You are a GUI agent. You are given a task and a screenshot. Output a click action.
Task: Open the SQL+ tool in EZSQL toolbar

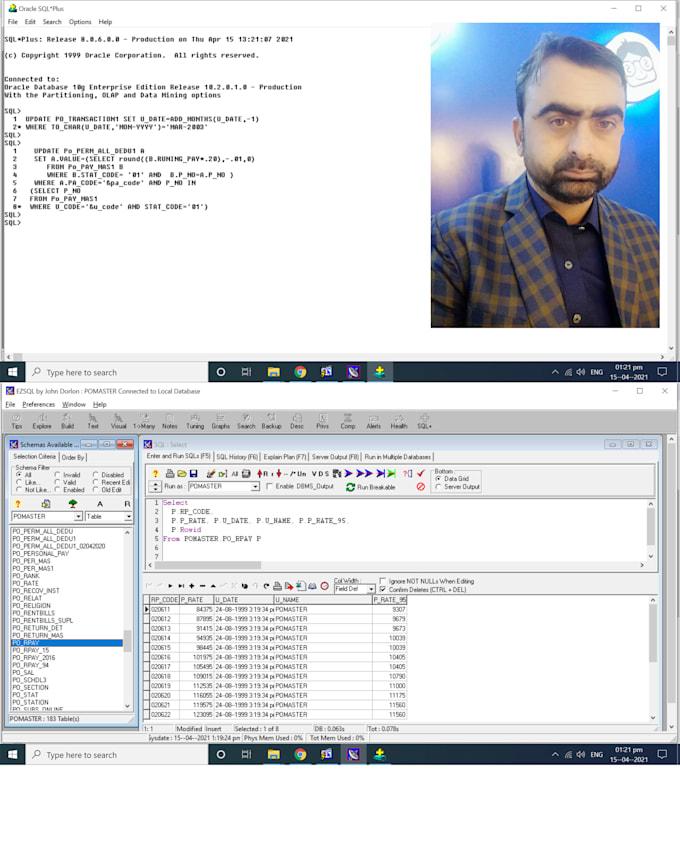[424, 421]
